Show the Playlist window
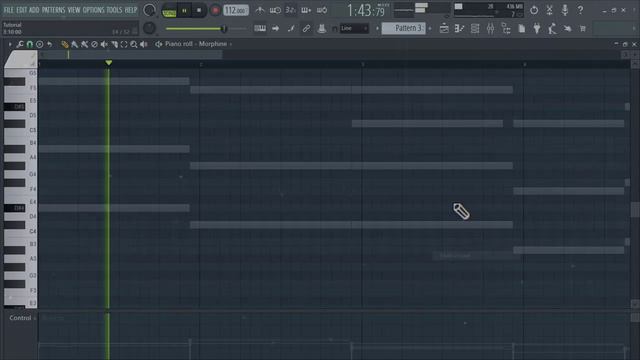Image resolution: width=640 pixels, height=360 pixels. [x=444, y=28]
